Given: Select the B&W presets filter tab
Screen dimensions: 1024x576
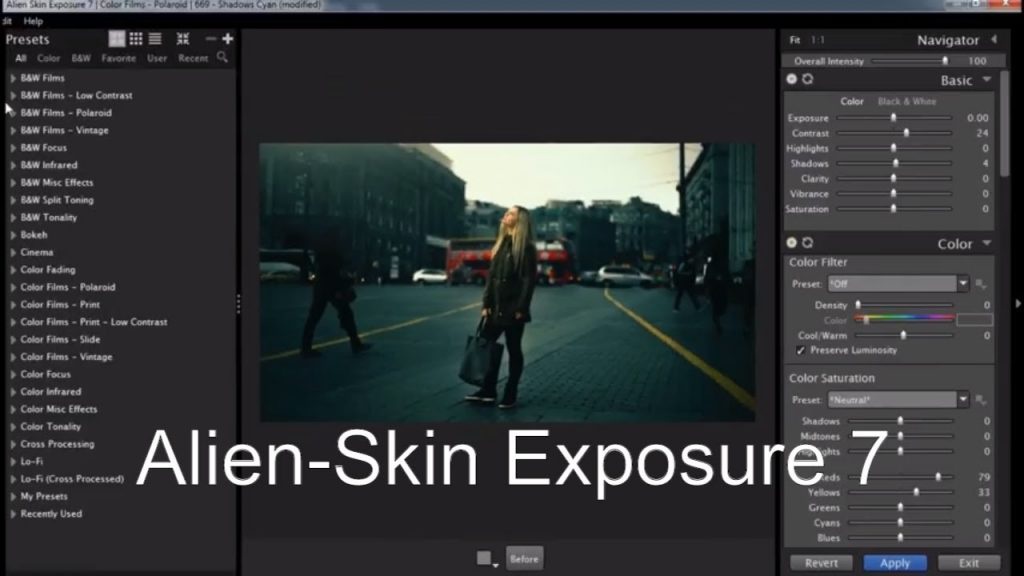Looking at the screenshot, I should tap(81, 58).
